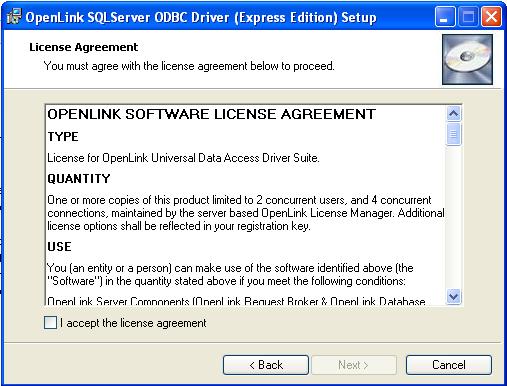Click the maximize button in the title bar
Viewport: 507px width, 386px height.
[468, 17]
